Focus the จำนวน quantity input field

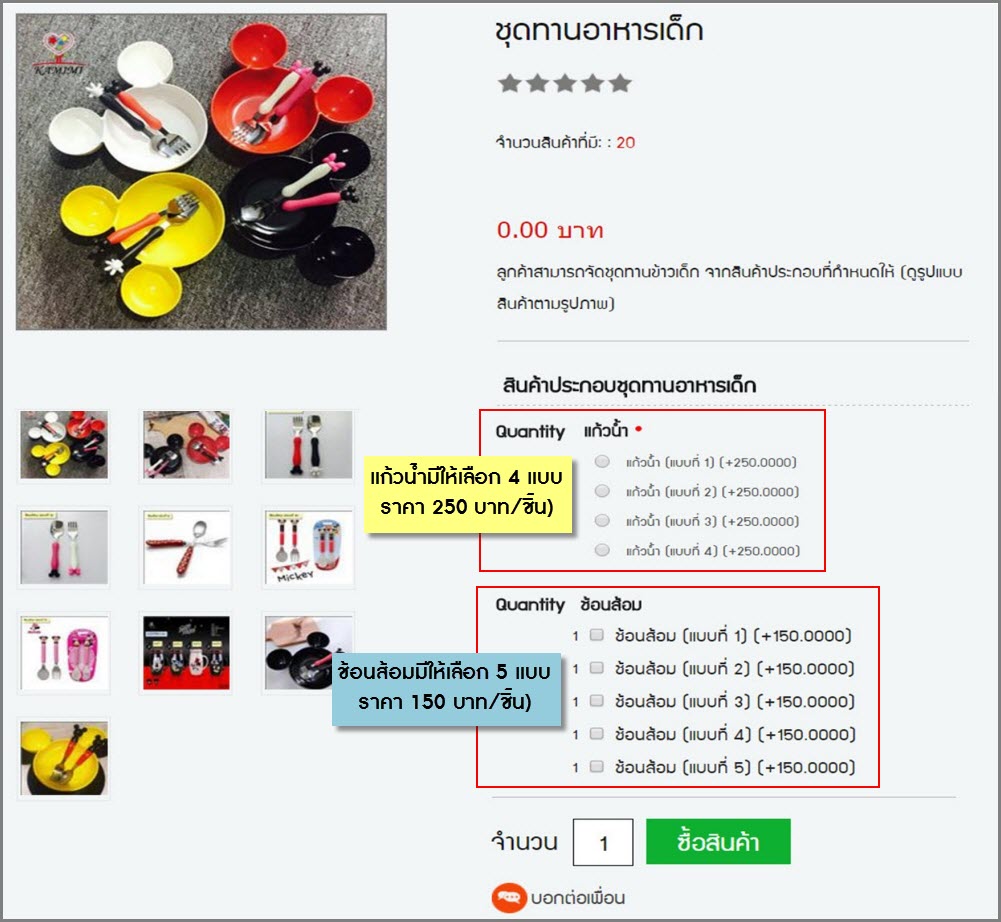603,842
